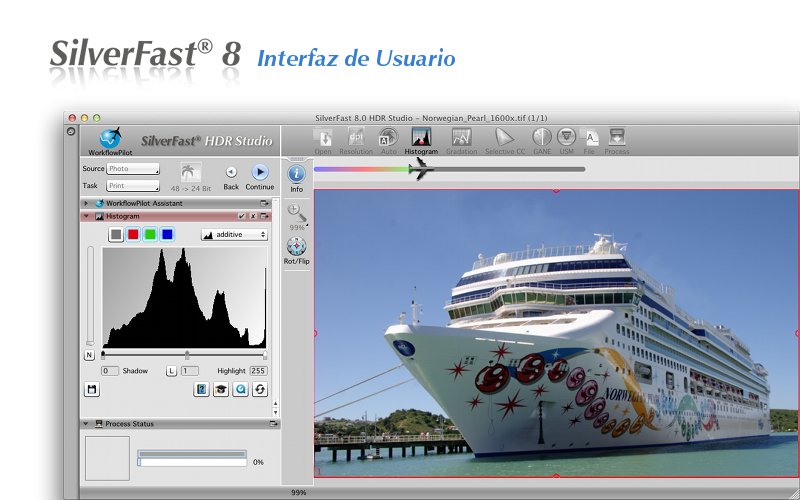Open the Selective CC tool
Screen dimensions: 800x500
504,137
